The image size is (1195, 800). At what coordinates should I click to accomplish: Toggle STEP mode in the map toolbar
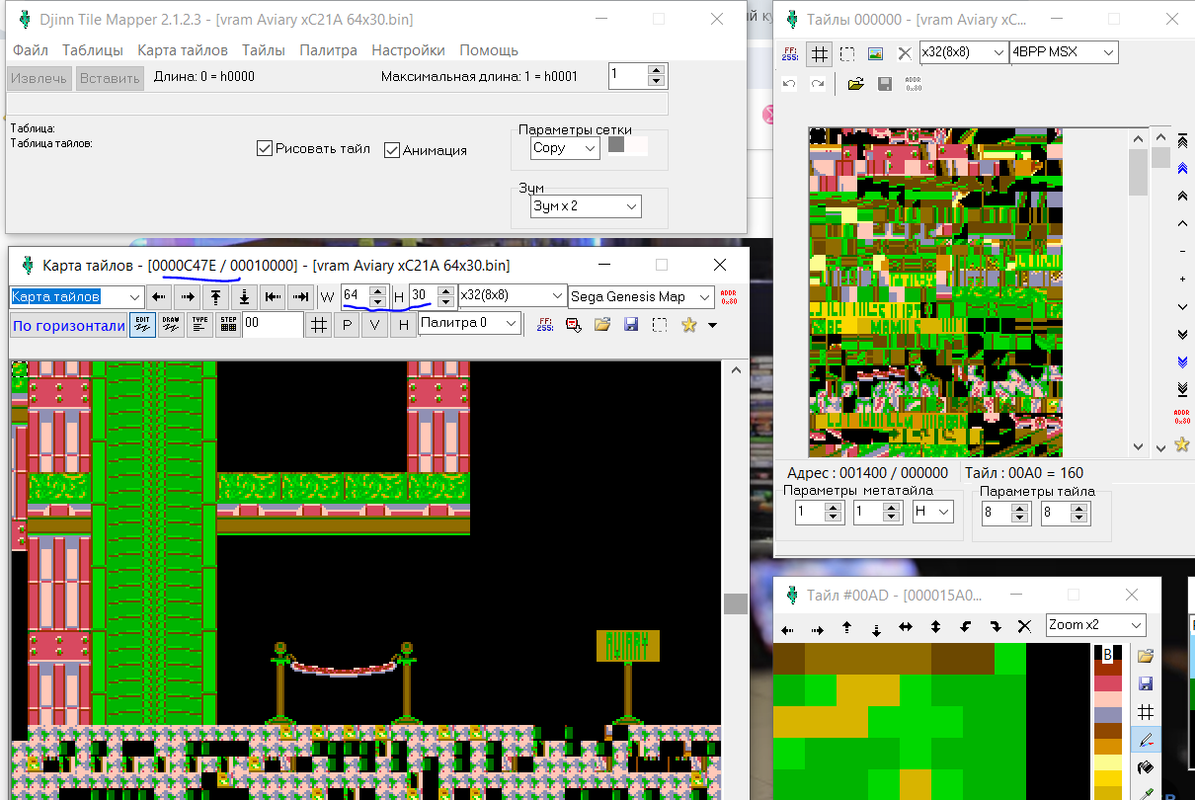(x=228, y=325)
